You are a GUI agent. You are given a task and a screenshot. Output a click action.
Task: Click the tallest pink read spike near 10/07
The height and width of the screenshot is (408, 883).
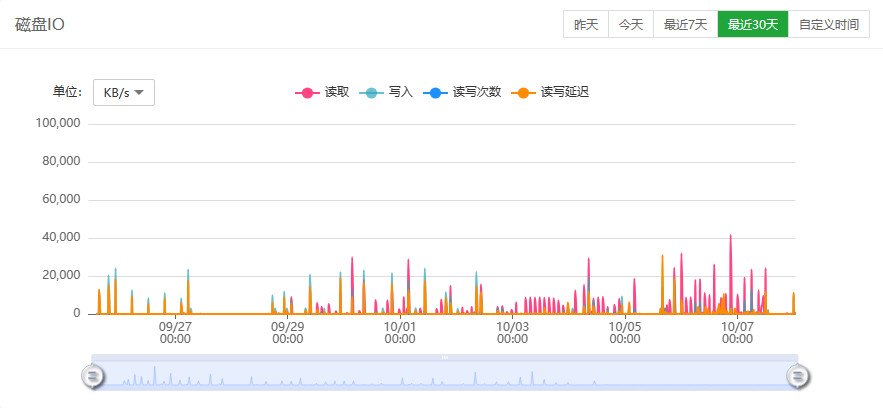point(730,273)
